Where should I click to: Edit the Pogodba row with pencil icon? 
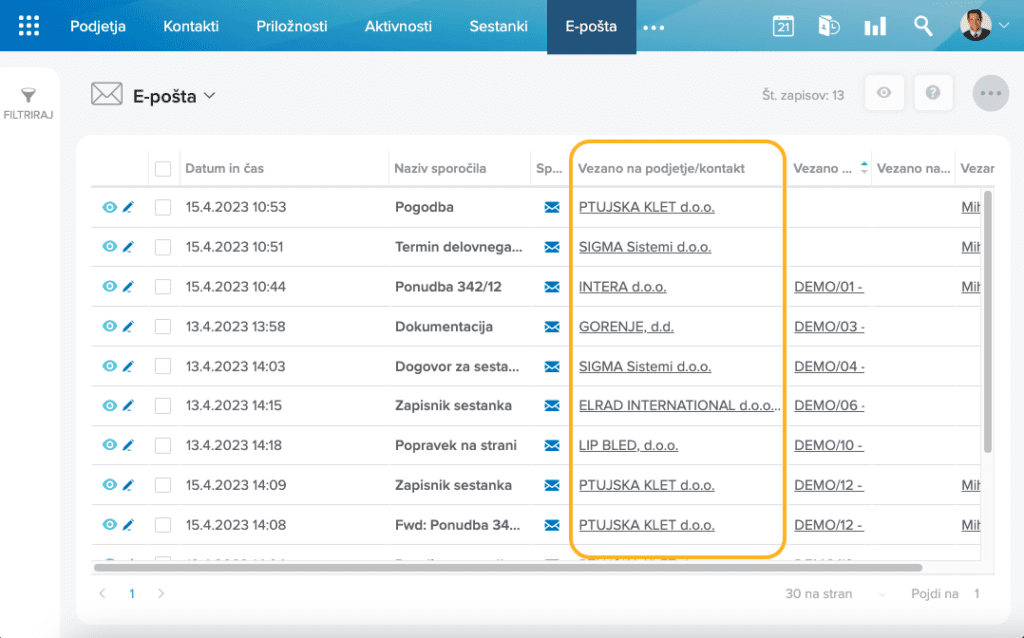coord(128,207)
